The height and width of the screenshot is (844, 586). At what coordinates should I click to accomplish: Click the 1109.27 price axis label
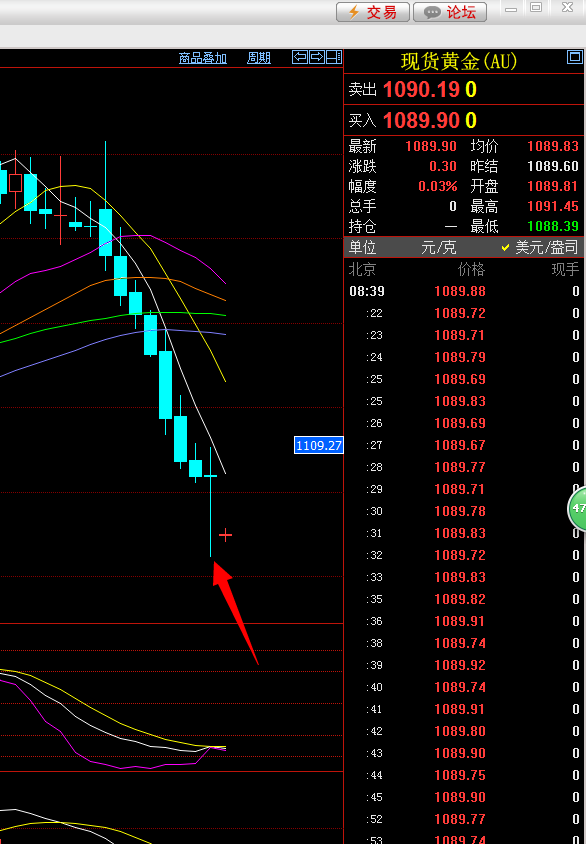click(x=319, y=446)
